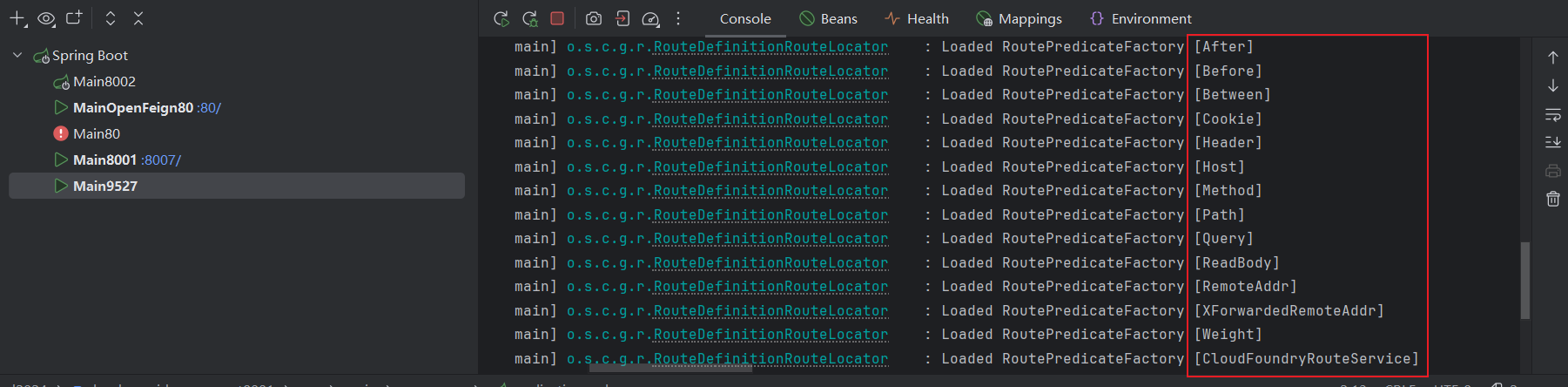Open the :8007/ port link
1568x387 pixels.
[x=161, y=160]
